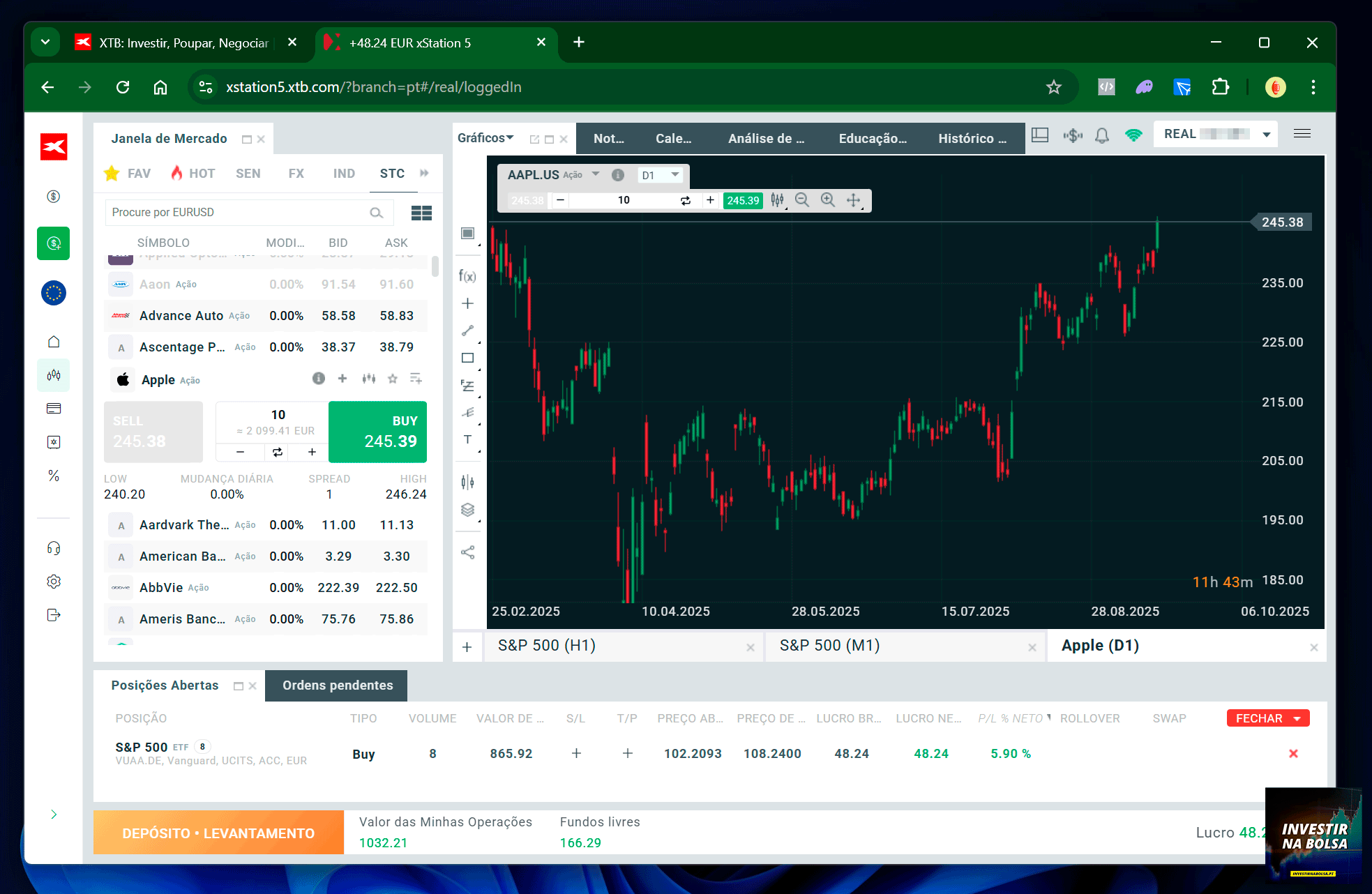The image size is (1372, 894).
Task: Bookmark the page with the star icon
Action: [x=1054, y=87]
